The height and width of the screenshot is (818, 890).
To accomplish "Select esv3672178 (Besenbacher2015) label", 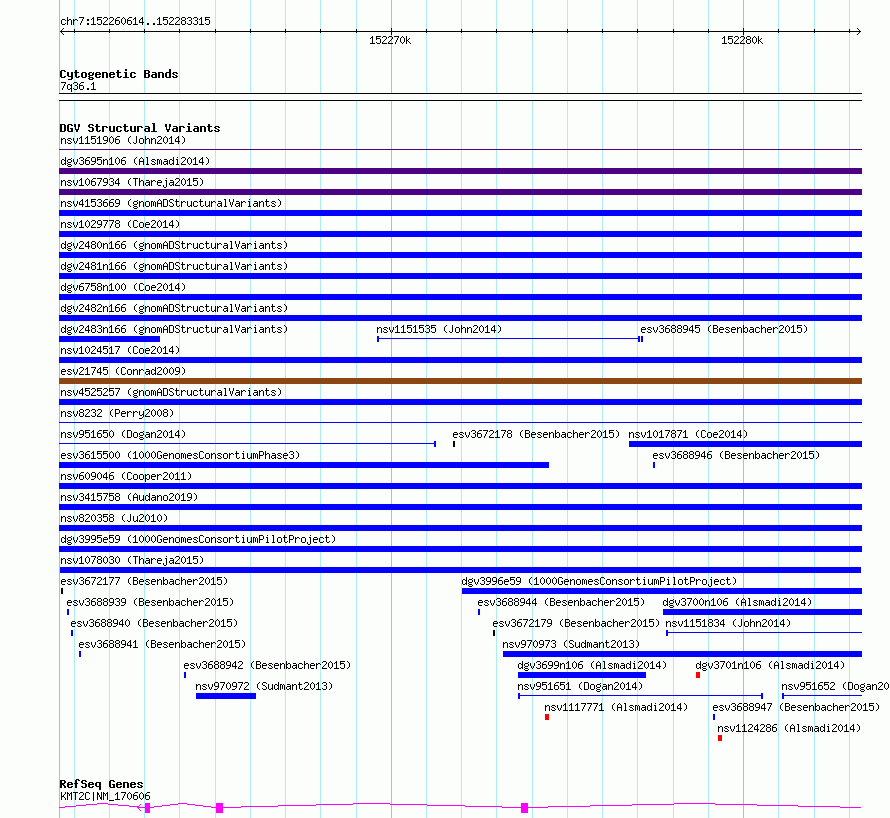I will pos(536,434).
